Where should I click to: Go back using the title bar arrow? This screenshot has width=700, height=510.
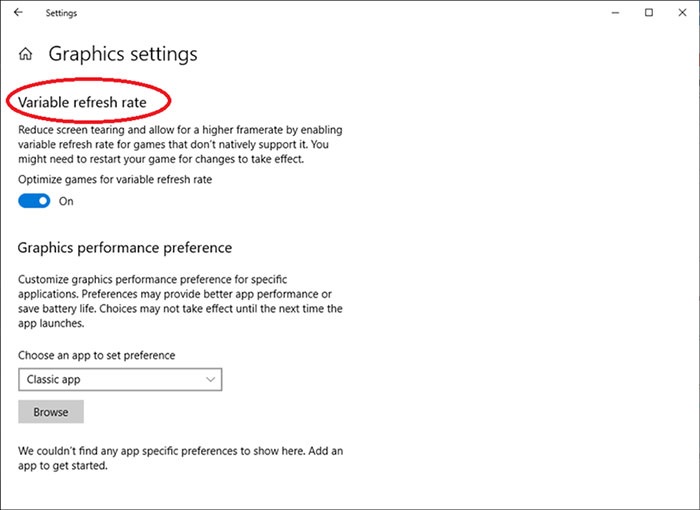point(18,13)
